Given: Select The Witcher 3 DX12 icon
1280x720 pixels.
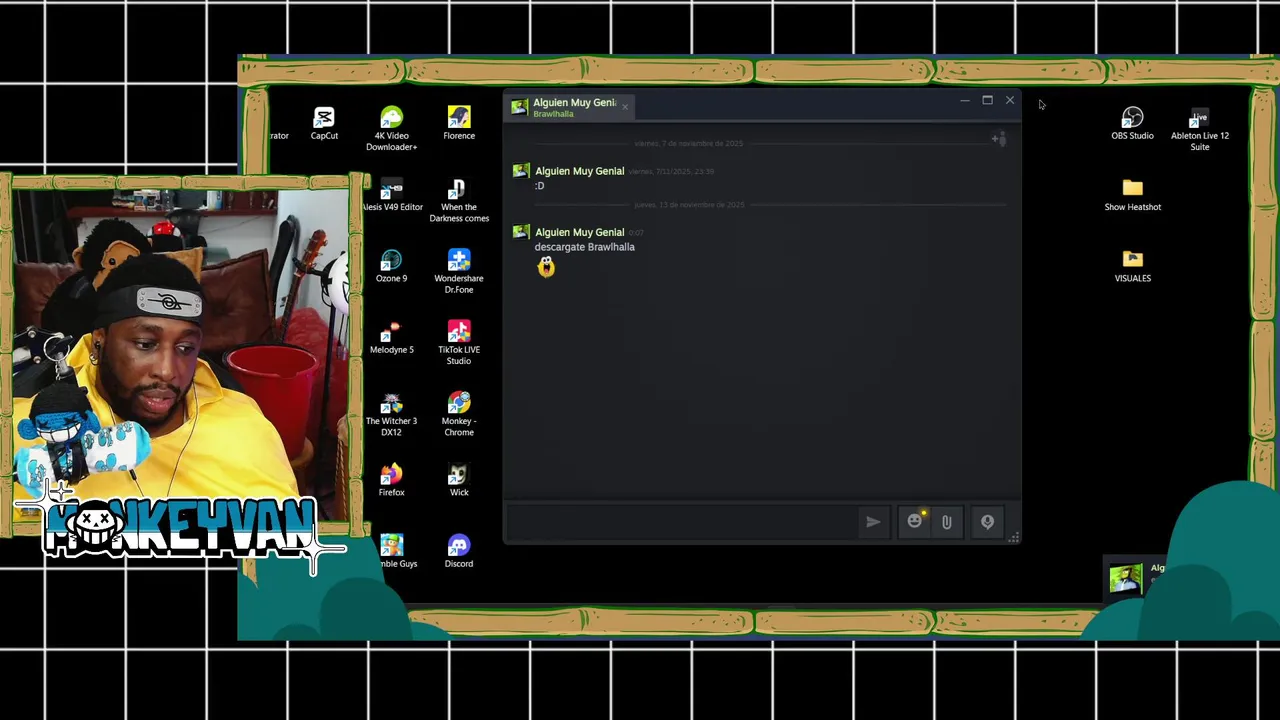Looking at the screenshot, I should (391, 415).
